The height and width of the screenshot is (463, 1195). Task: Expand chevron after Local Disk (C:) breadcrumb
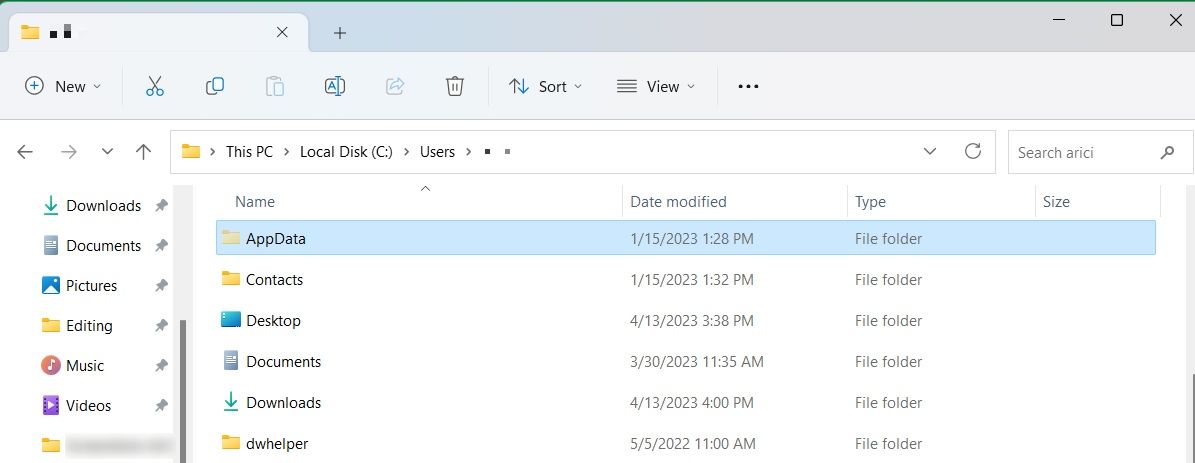(x=406, y=152)
